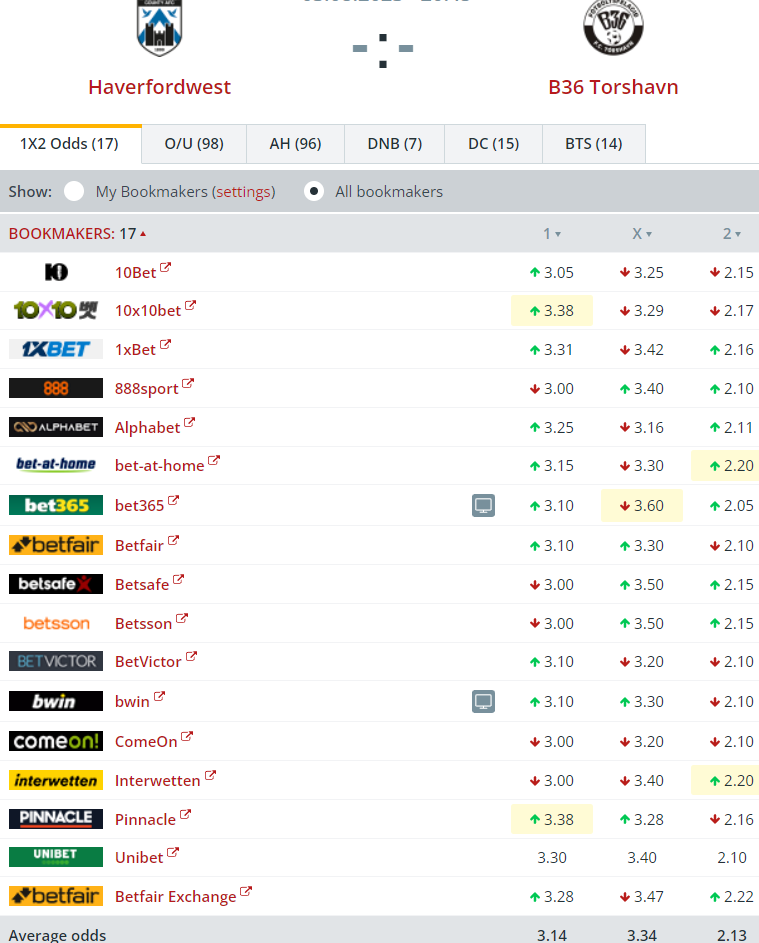Click the bwin live stream monitor icon
Screen dimensions: 759x943
click(x=483, y=702)
